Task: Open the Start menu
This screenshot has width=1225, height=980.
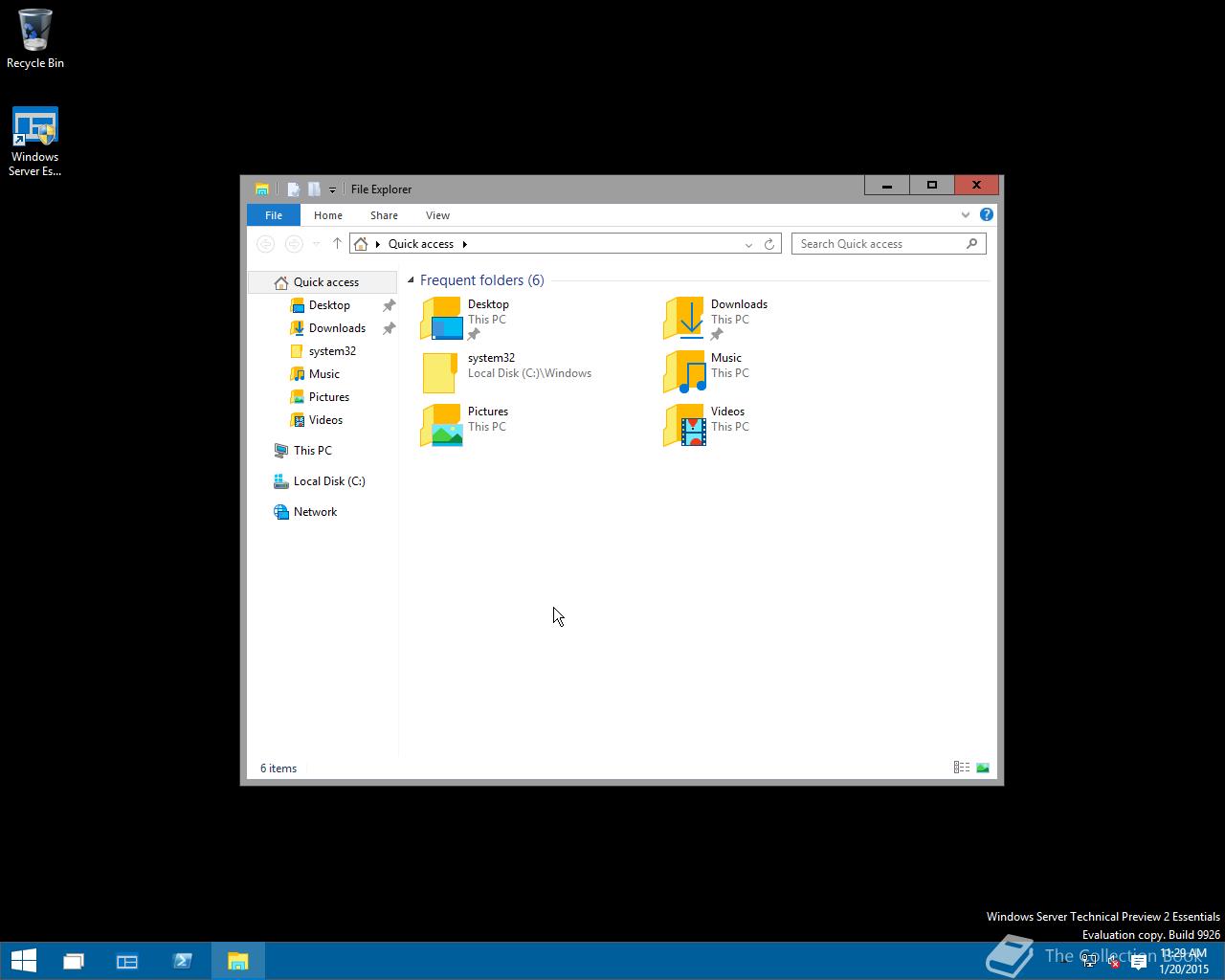Action: tap(23, 961)
